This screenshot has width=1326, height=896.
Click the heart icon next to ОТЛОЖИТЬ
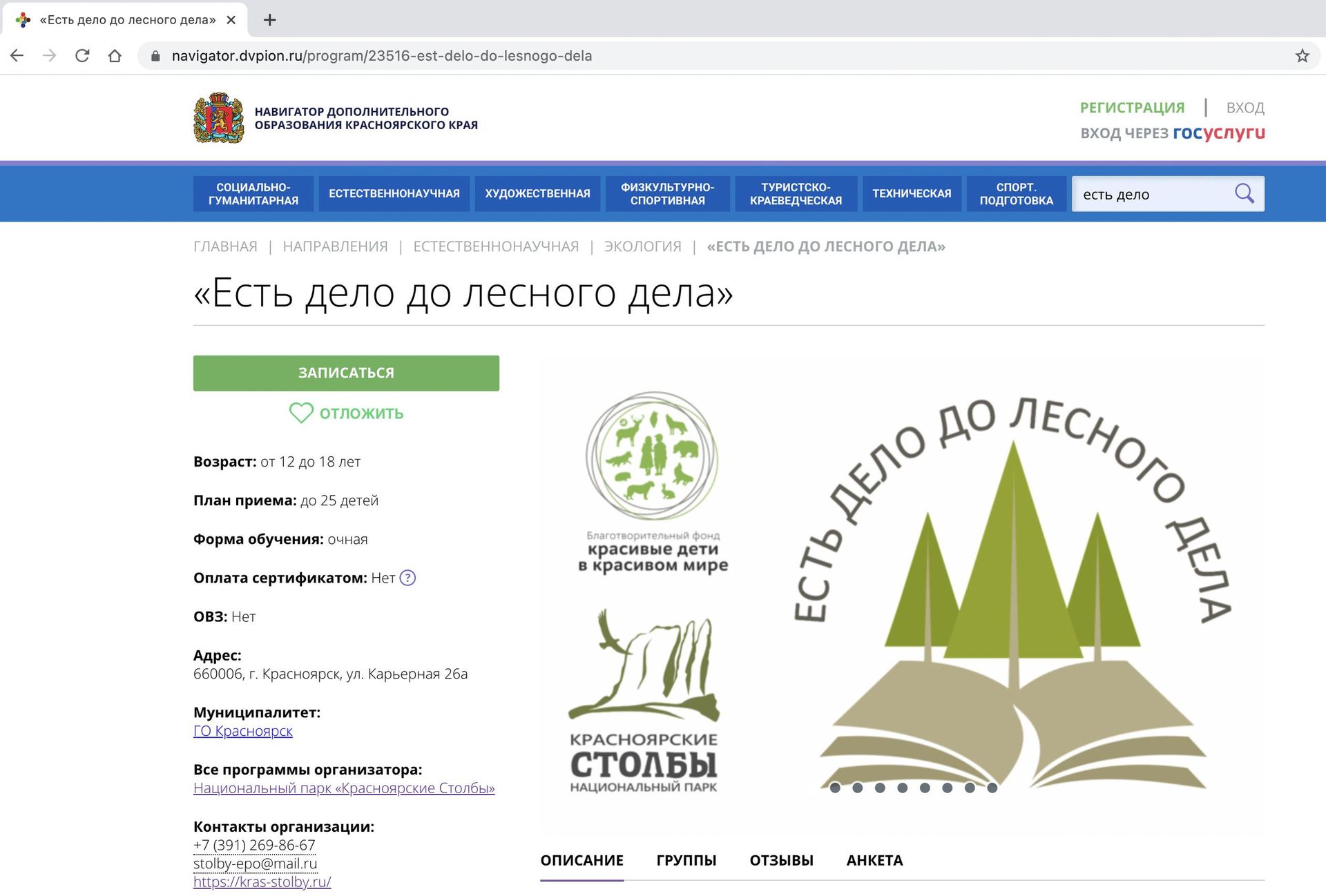point(301,413)
